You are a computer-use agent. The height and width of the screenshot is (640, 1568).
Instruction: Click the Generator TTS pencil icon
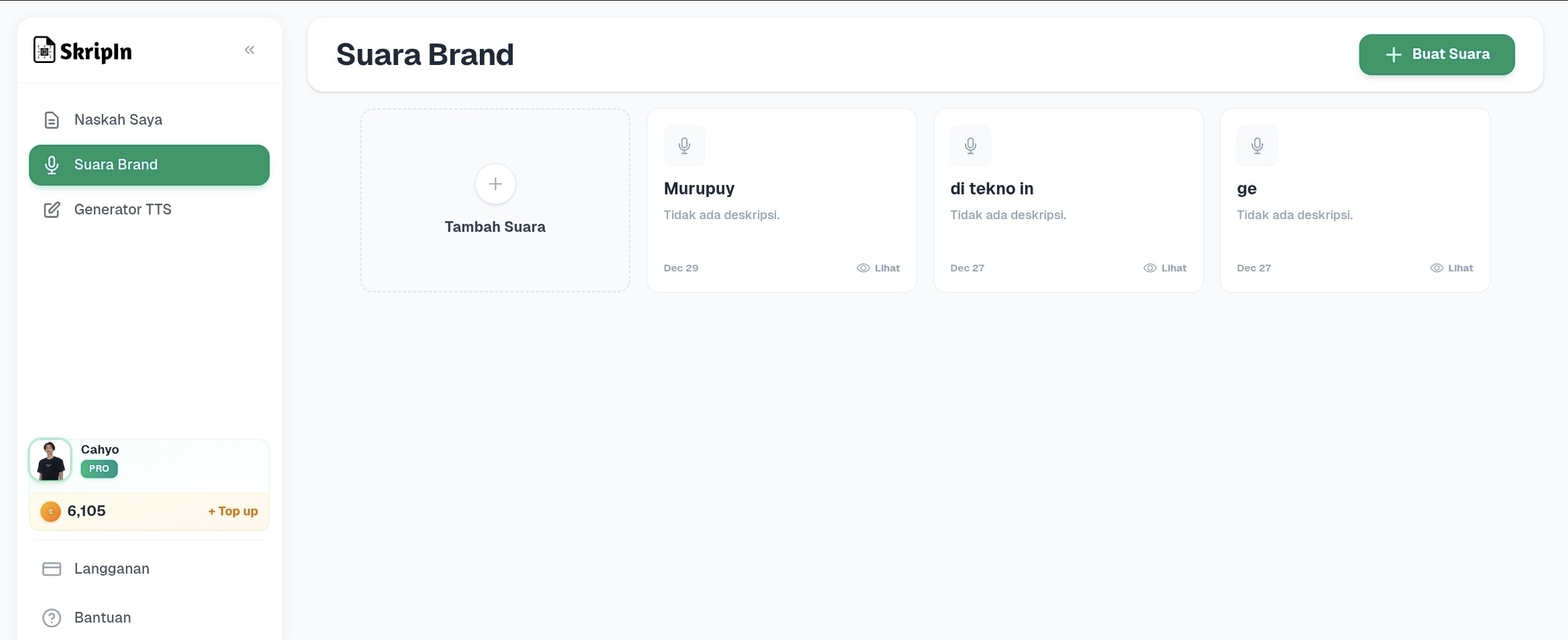tap(52, 209)
